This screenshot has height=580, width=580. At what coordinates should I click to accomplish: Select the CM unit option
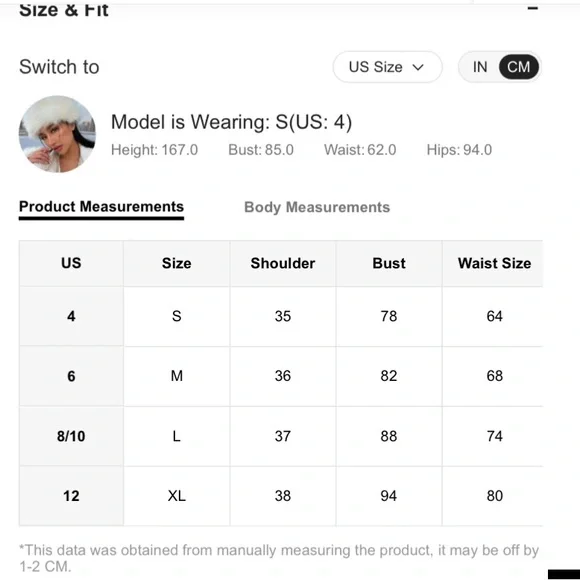pos(519,67)
